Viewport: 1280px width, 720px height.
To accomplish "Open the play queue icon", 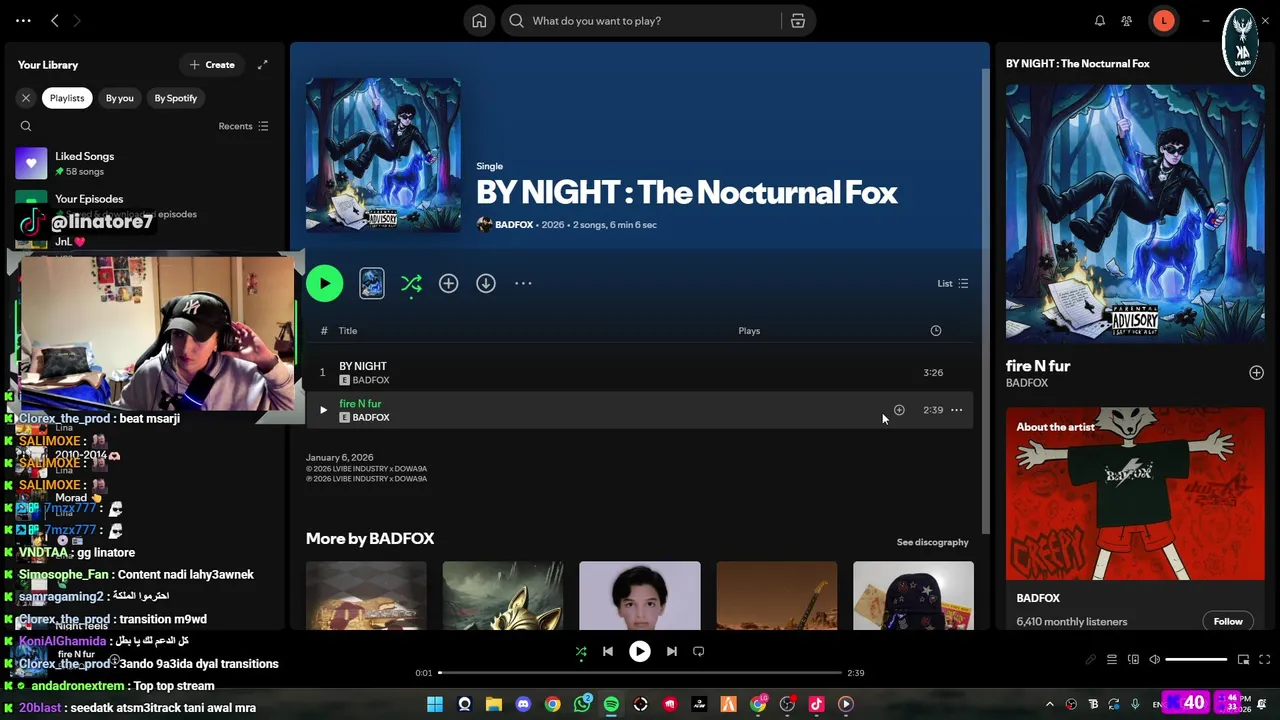I will pos(1111,660).
